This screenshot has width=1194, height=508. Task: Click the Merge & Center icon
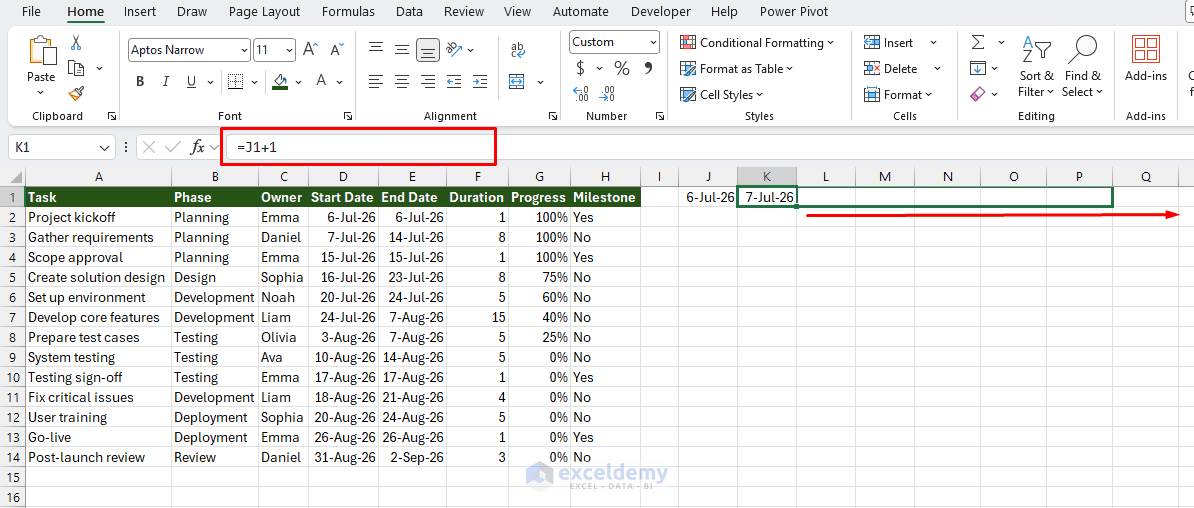coord(517,81)
